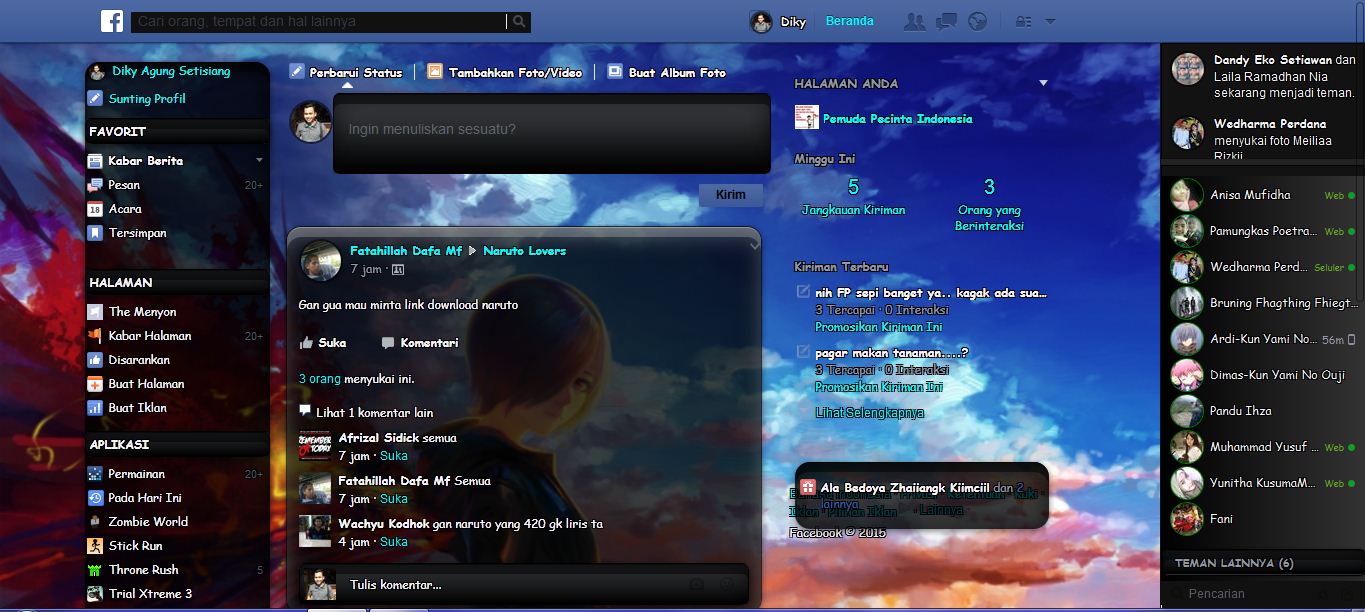Screen dimensions: 1365x612
Task: Expand Halaman Anda dropdown arrow
Action: 1043,83
